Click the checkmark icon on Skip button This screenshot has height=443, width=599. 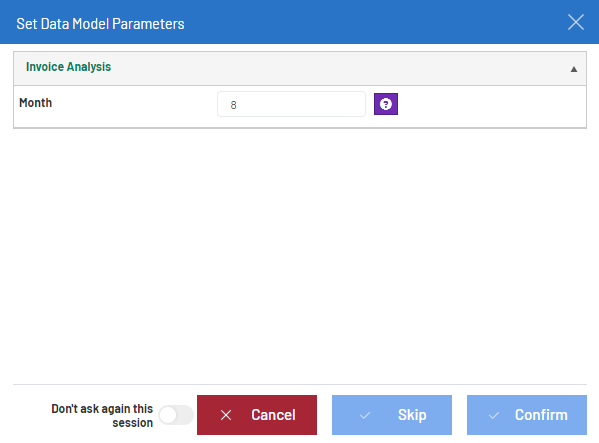tap(365, 415)
